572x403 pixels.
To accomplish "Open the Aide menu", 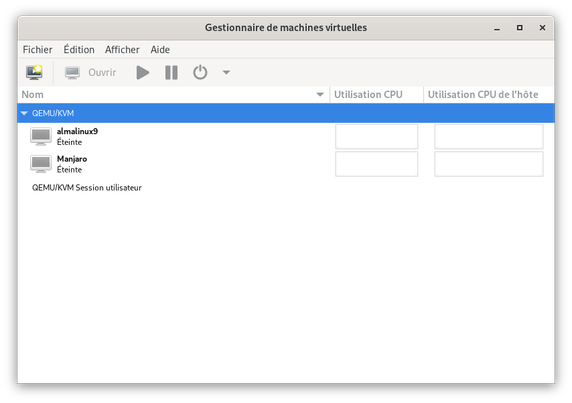I will coord(160,50).
